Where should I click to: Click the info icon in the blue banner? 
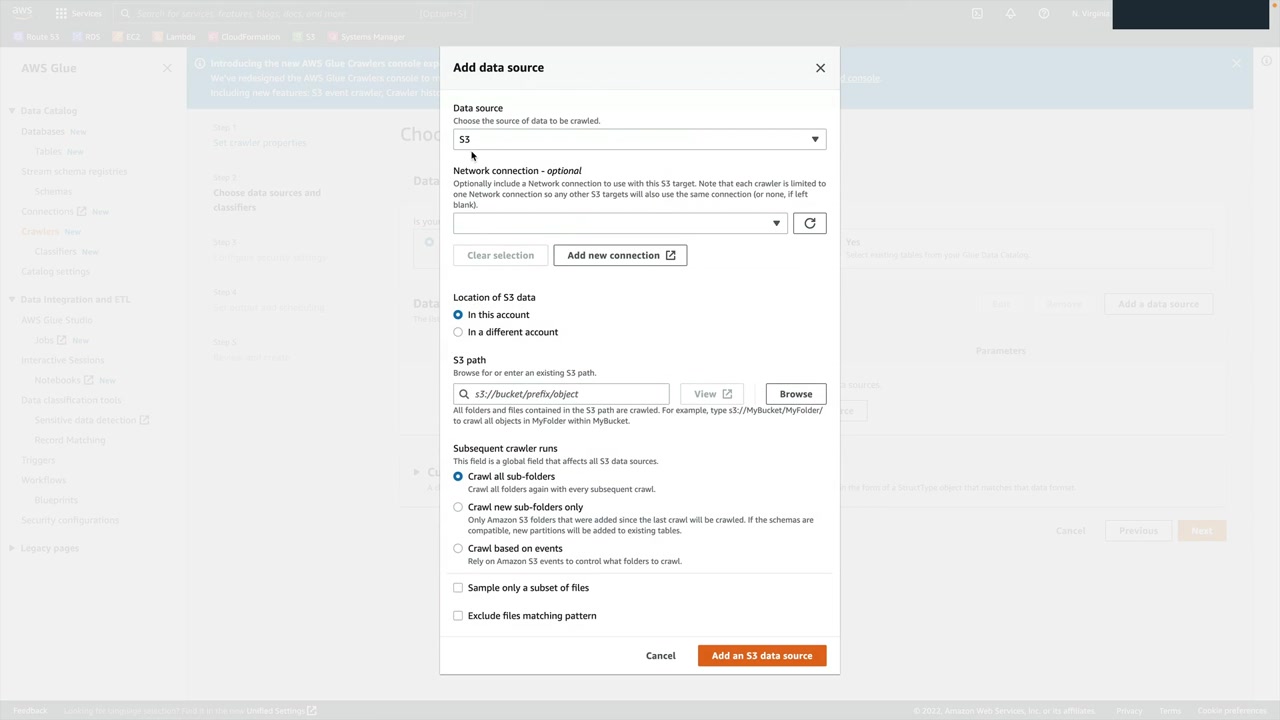200,64
